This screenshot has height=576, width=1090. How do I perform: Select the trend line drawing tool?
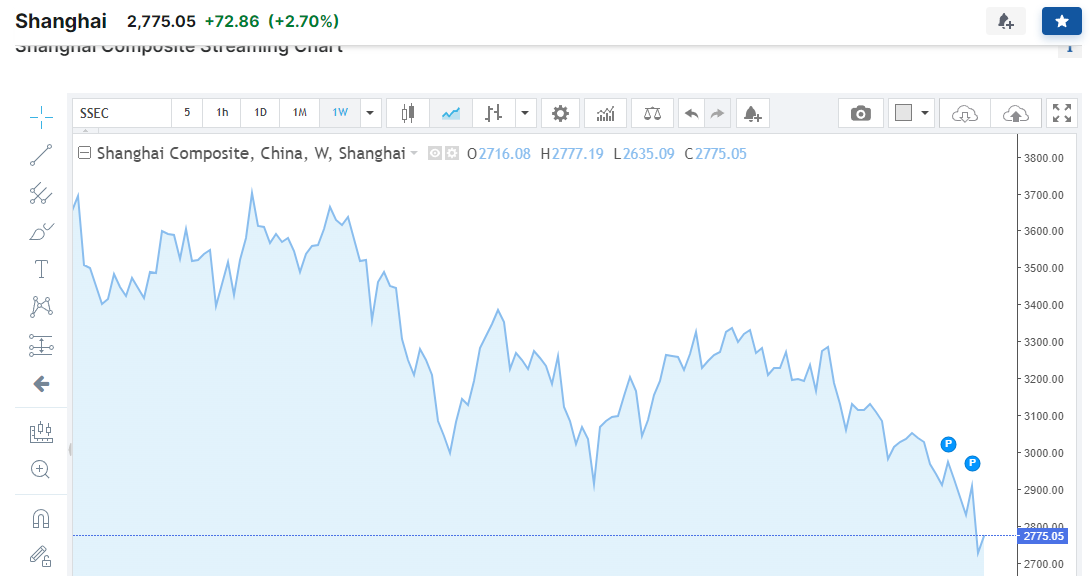[41, 155]
